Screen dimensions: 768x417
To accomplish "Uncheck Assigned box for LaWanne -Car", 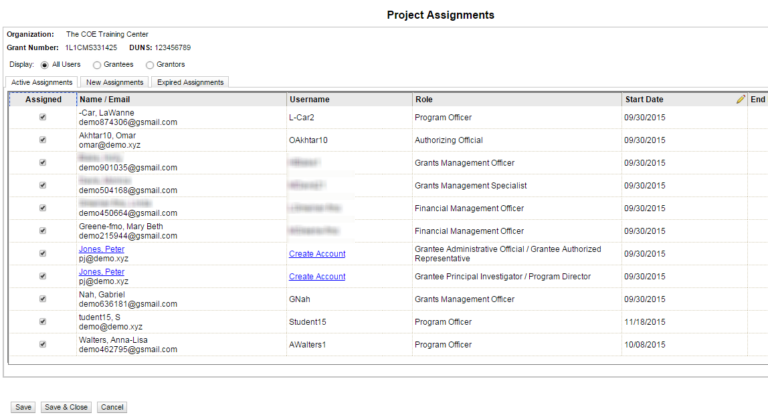I will pyautogui.click(x=42, y=117).
